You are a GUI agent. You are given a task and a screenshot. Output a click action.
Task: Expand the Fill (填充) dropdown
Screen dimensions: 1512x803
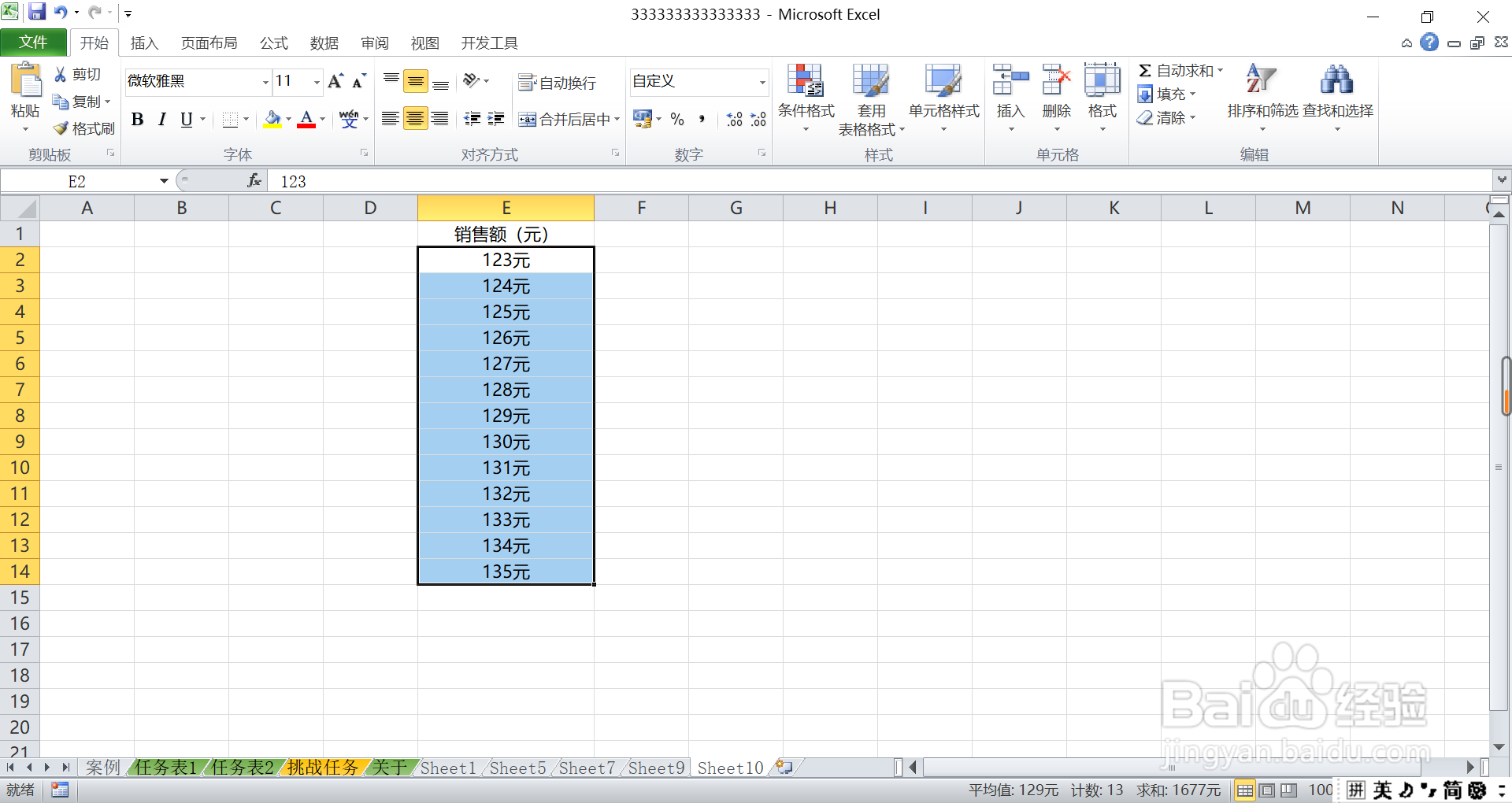click(1192, 94)
